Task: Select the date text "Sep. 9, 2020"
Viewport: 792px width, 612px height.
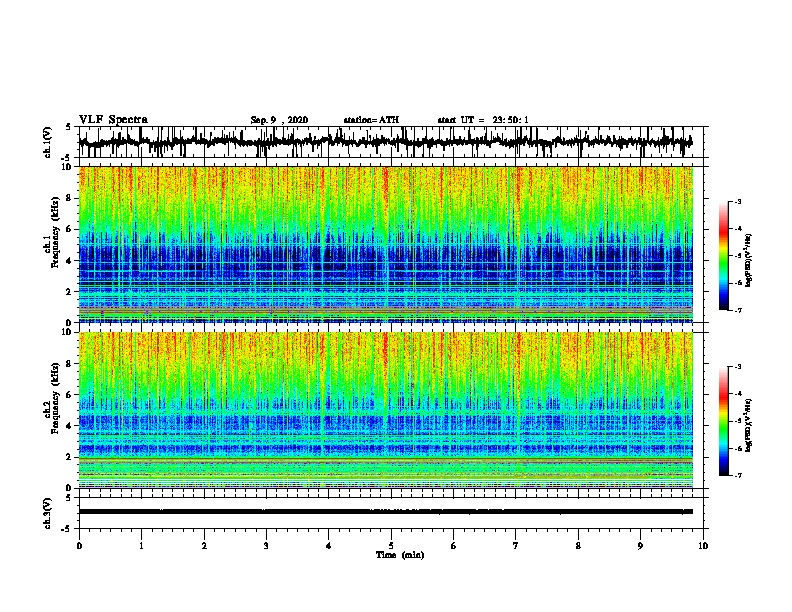Action: [x=279, y=120]
